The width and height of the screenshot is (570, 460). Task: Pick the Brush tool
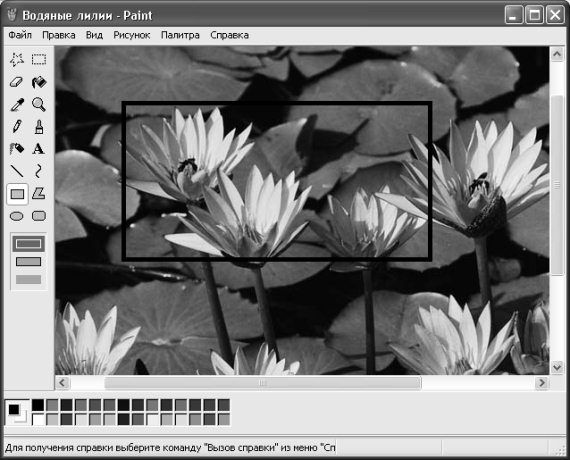(39, 127)
